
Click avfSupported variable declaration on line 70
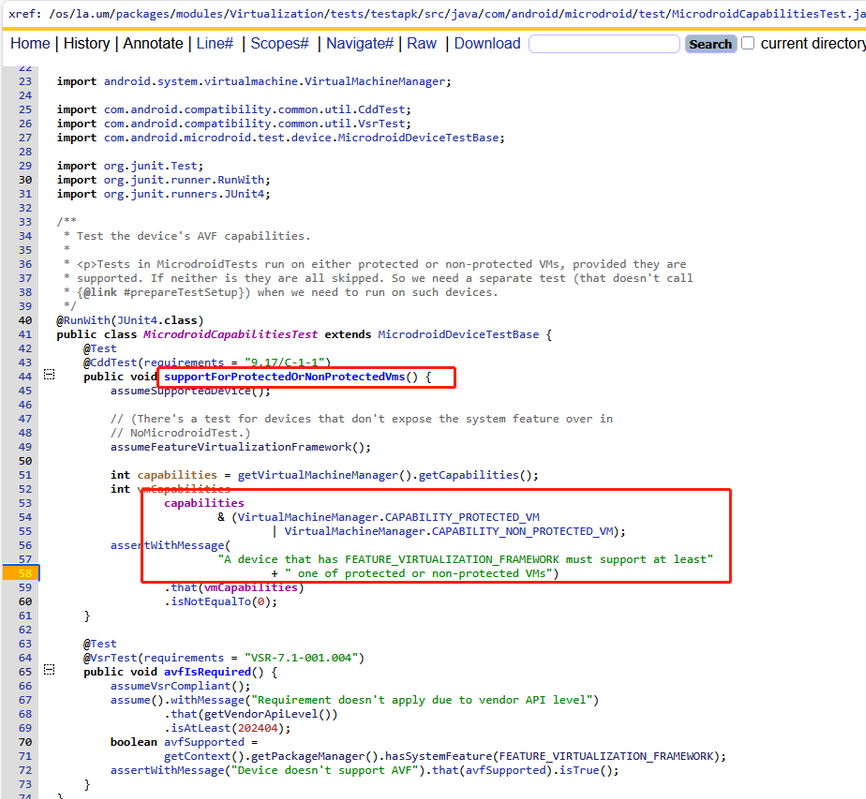(x=204, y=743)
